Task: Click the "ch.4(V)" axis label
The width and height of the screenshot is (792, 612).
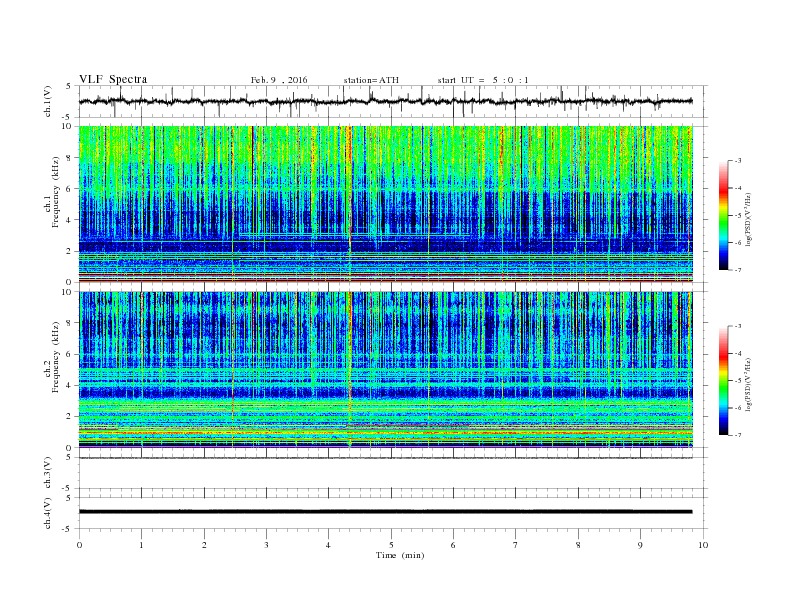Action: tap(48, 513)
